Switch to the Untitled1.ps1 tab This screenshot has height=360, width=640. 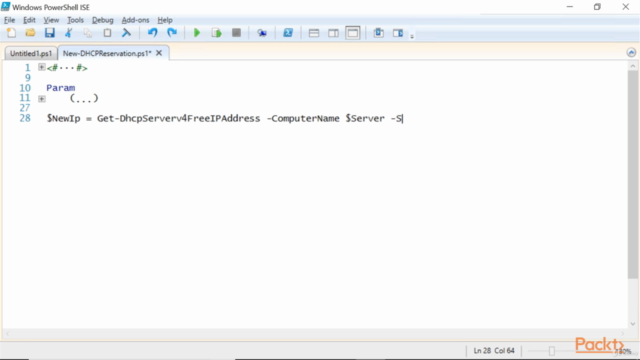(31, 53)
